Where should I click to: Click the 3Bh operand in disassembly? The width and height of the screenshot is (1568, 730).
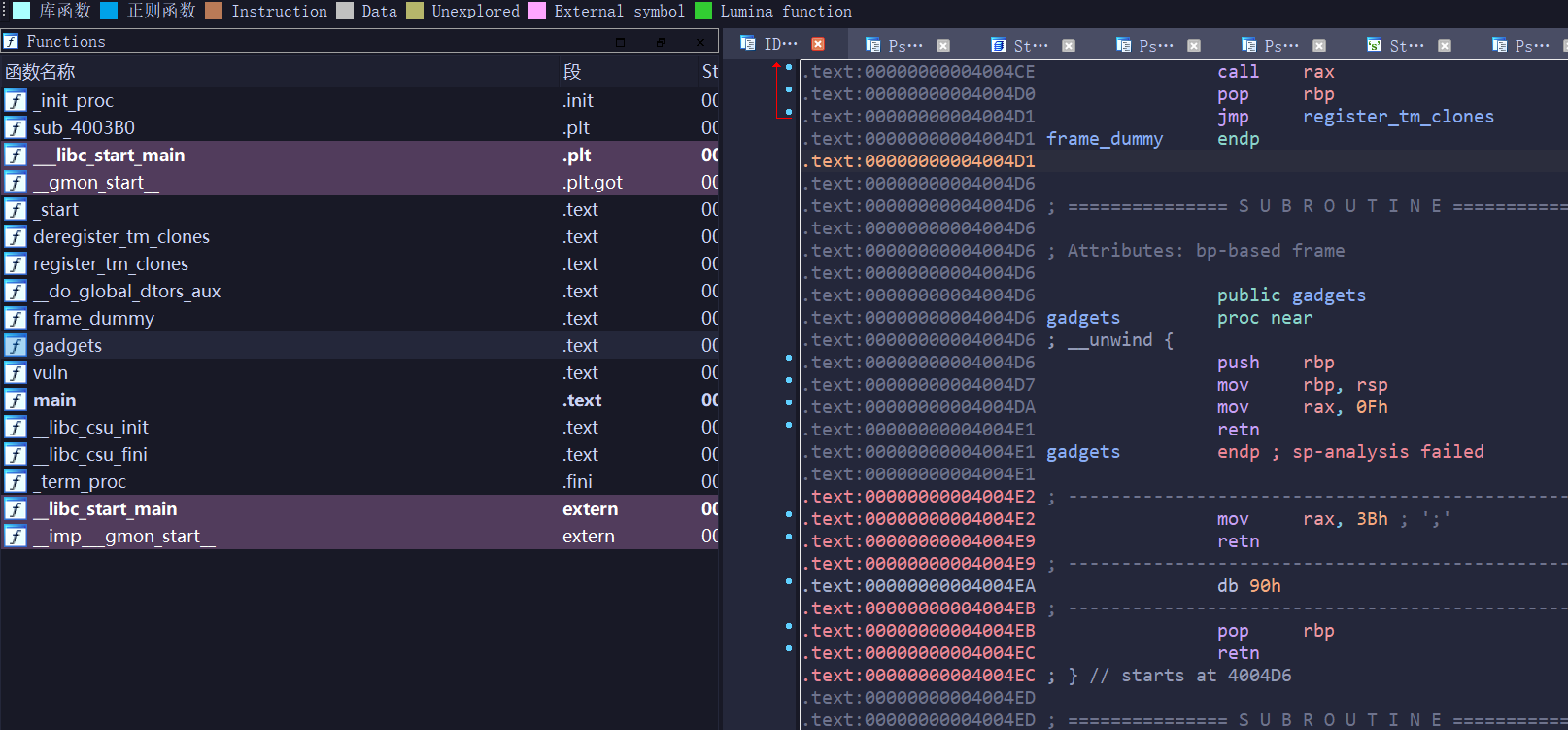[1372, 519]
